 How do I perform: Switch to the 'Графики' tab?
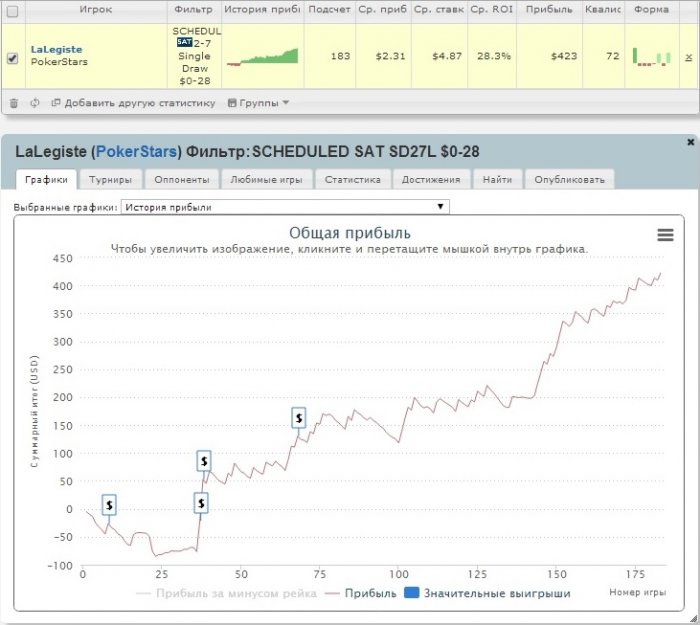[46, 179]
